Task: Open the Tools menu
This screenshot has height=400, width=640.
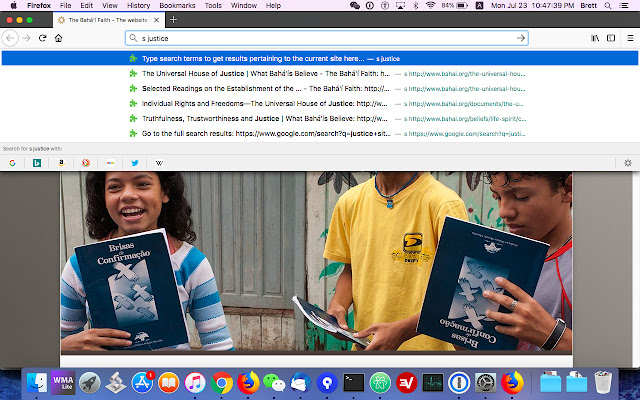Action: click(x=213, y=5)
